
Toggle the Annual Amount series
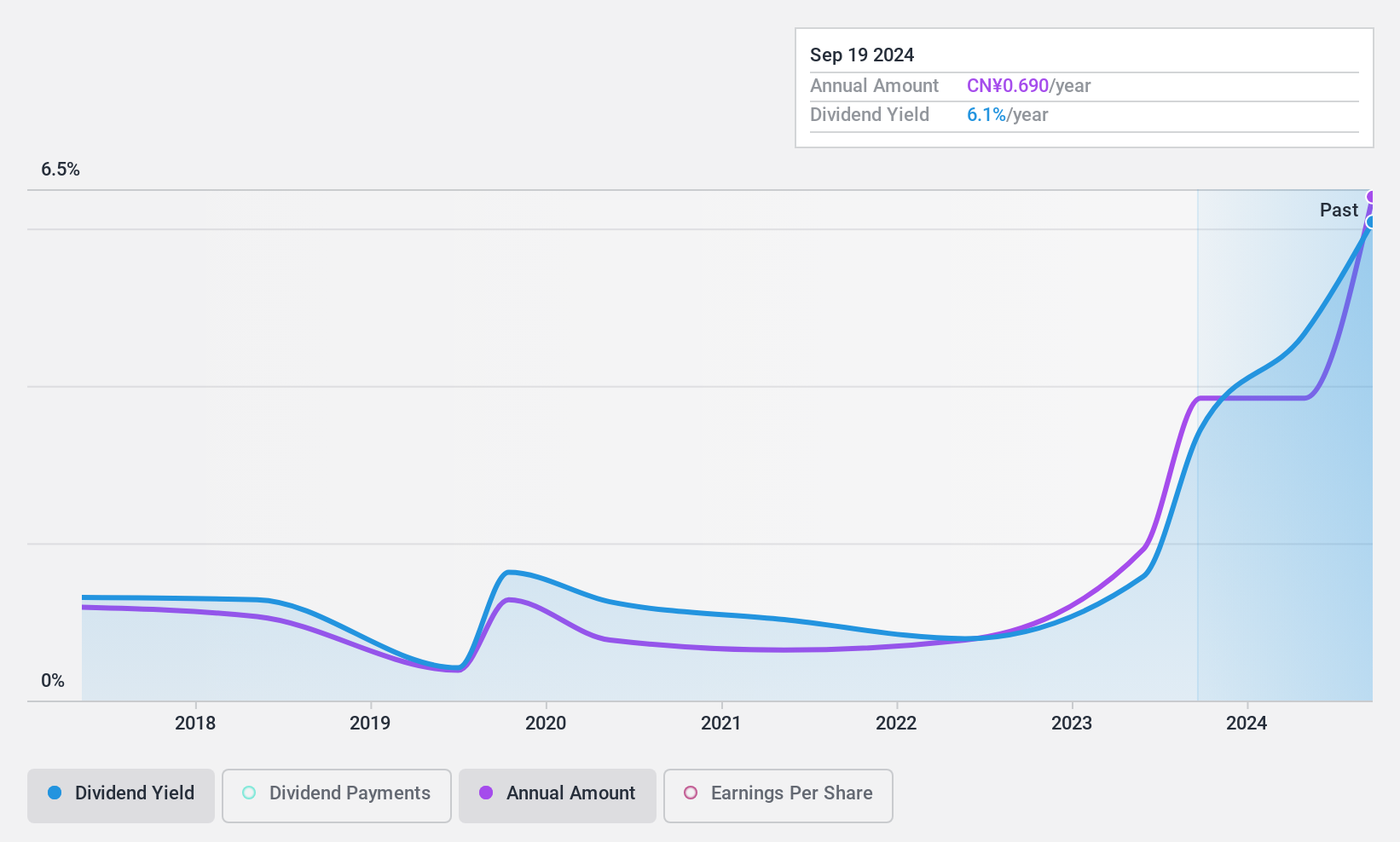[x=557, y=795]
